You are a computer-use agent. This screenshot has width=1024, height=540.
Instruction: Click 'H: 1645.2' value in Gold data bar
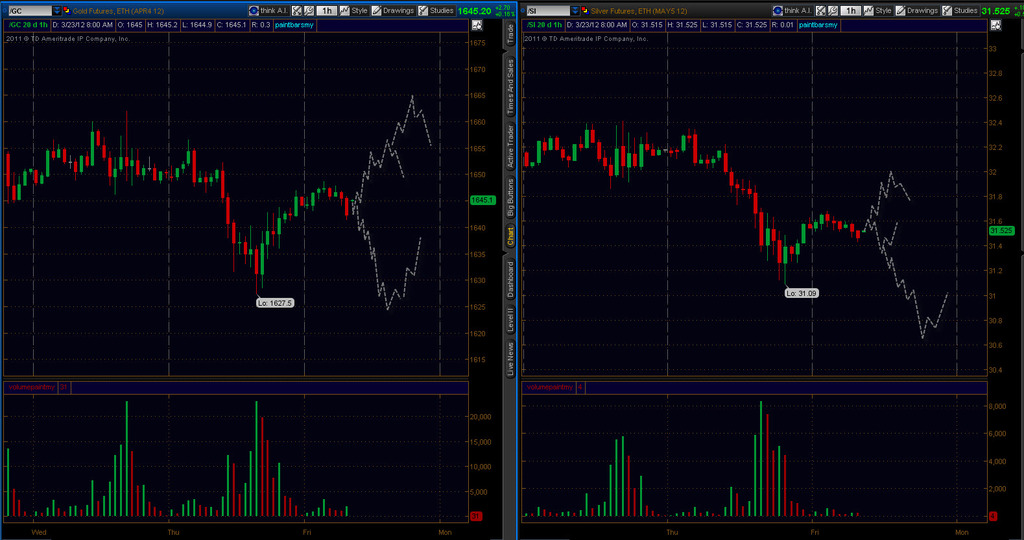click(162, 25)
